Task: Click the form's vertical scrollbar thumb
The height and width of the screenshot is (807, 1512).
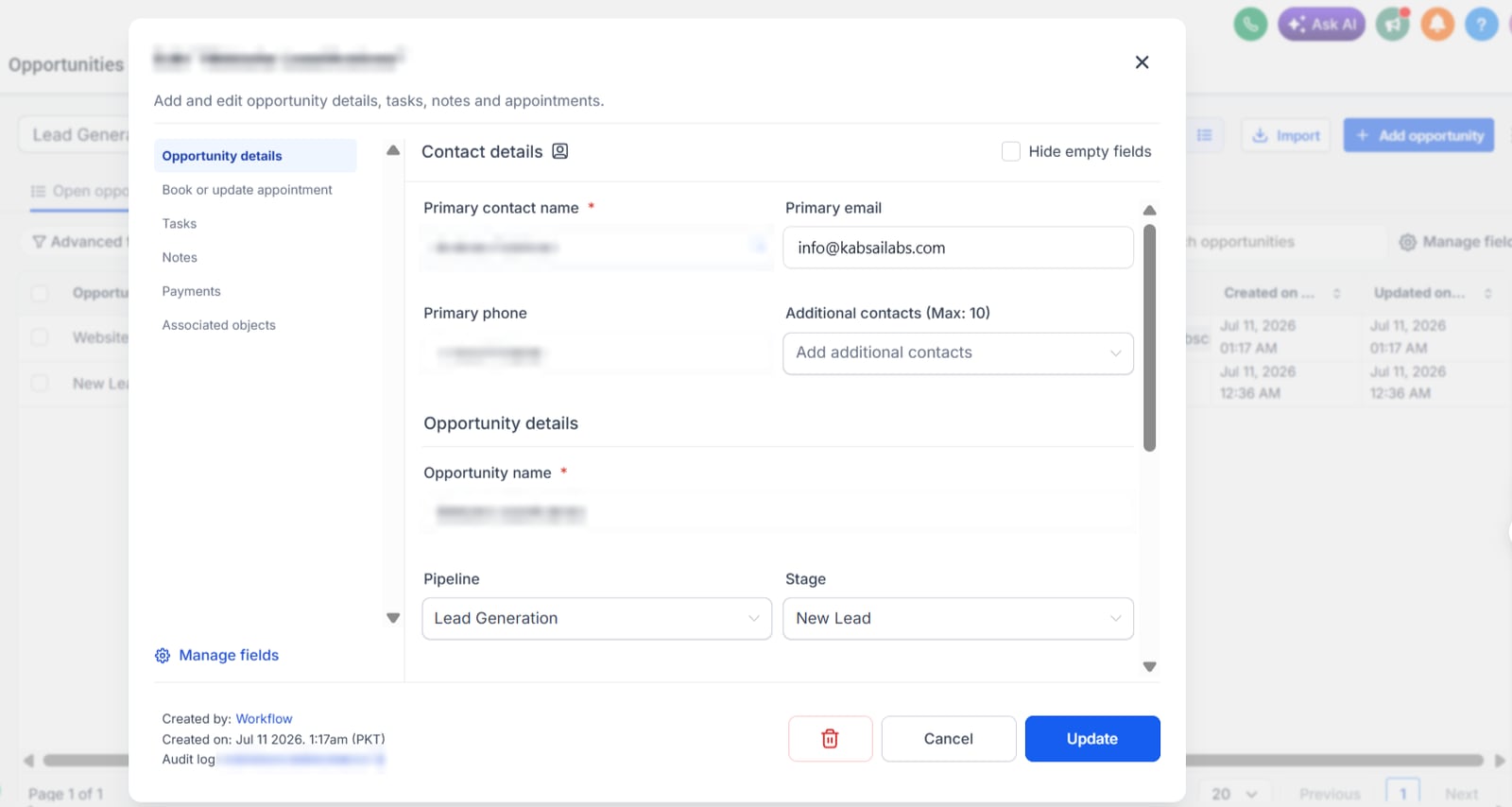Action: pos(1149,337)
